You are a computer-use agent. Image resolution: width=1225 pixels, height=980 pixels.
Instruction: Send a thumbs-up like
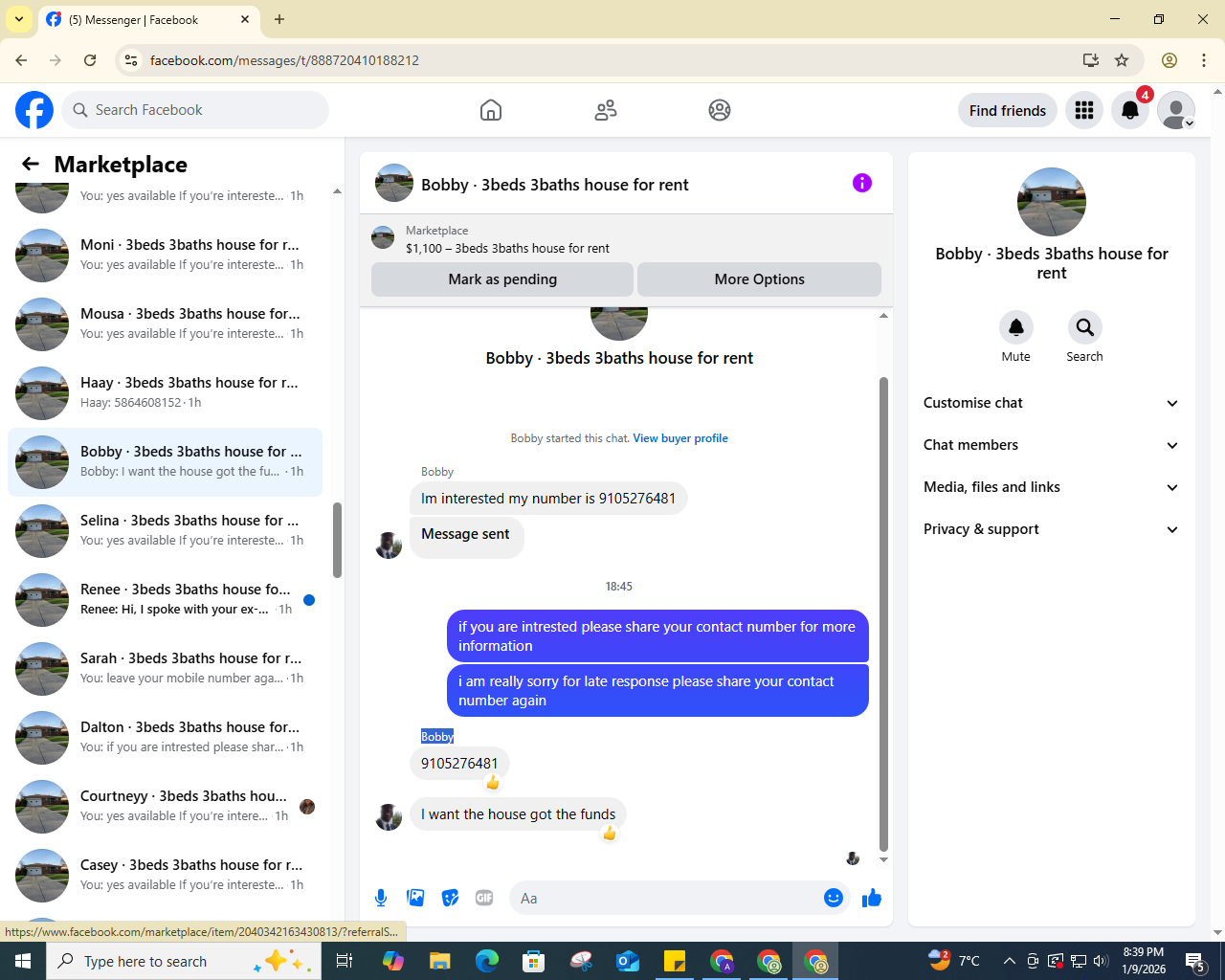(872, 898)
